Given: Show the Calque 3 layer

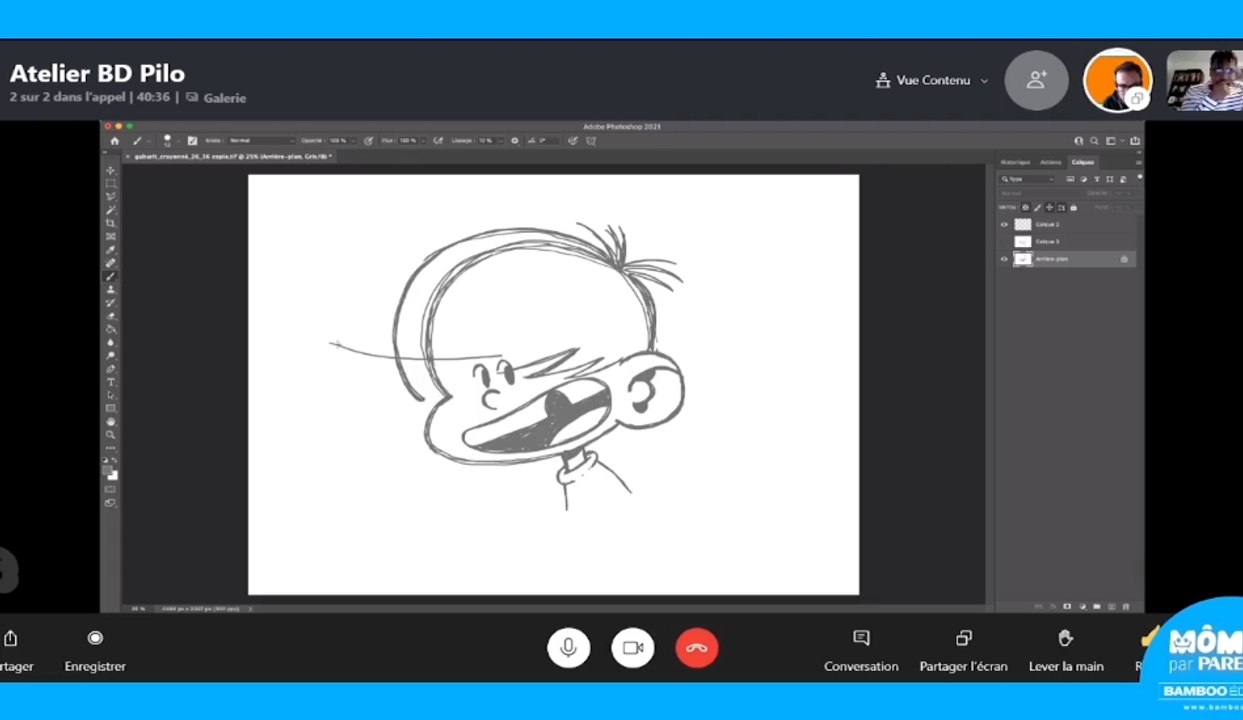Looking at the screenshot, I should pyautogui.click(x=1004, y=241).
